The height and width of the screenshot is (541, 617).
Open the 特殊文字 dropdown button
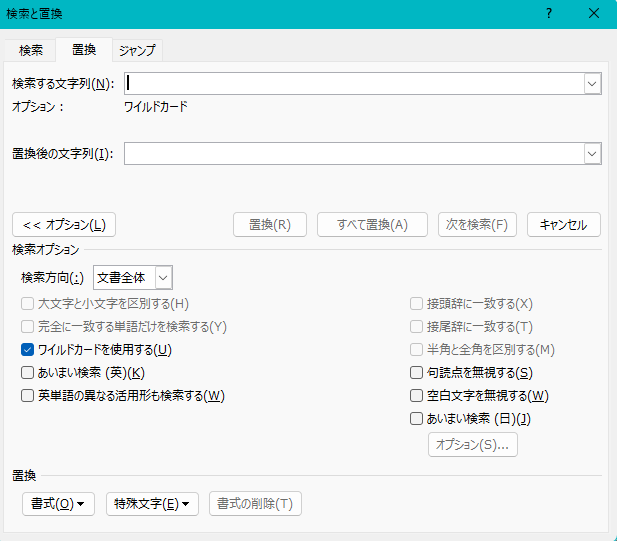152,503
